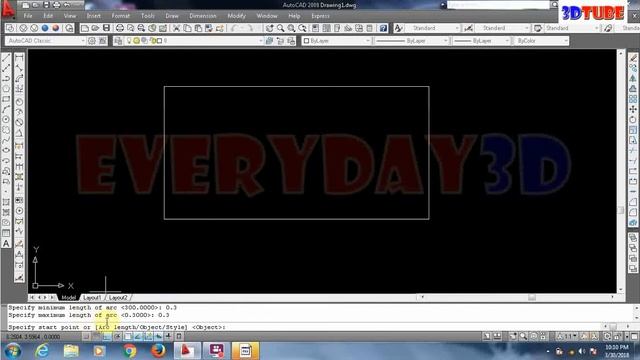Open the linetype ByLayer dropdown
640x360 pixels.
411,41
